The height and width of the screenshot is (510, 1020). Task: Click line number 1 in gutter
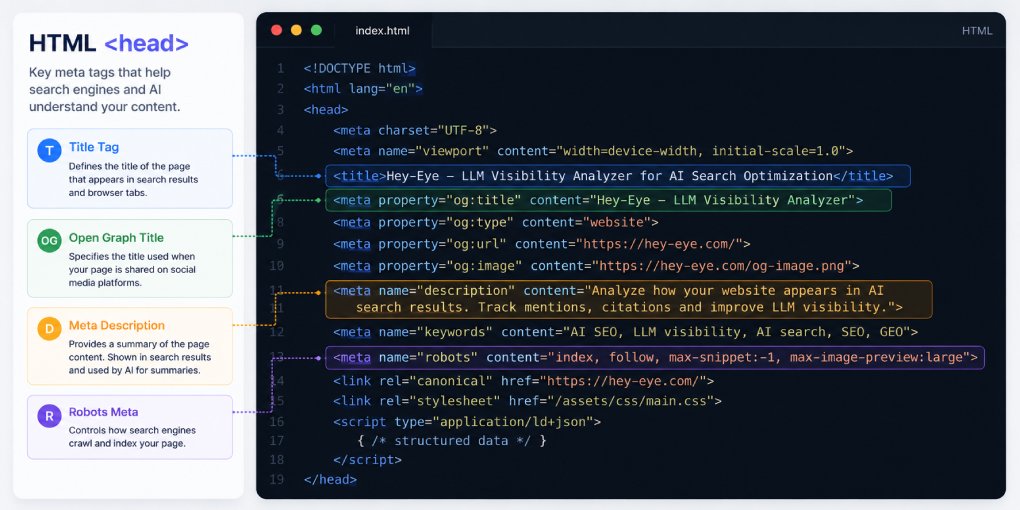pos(280,68)
